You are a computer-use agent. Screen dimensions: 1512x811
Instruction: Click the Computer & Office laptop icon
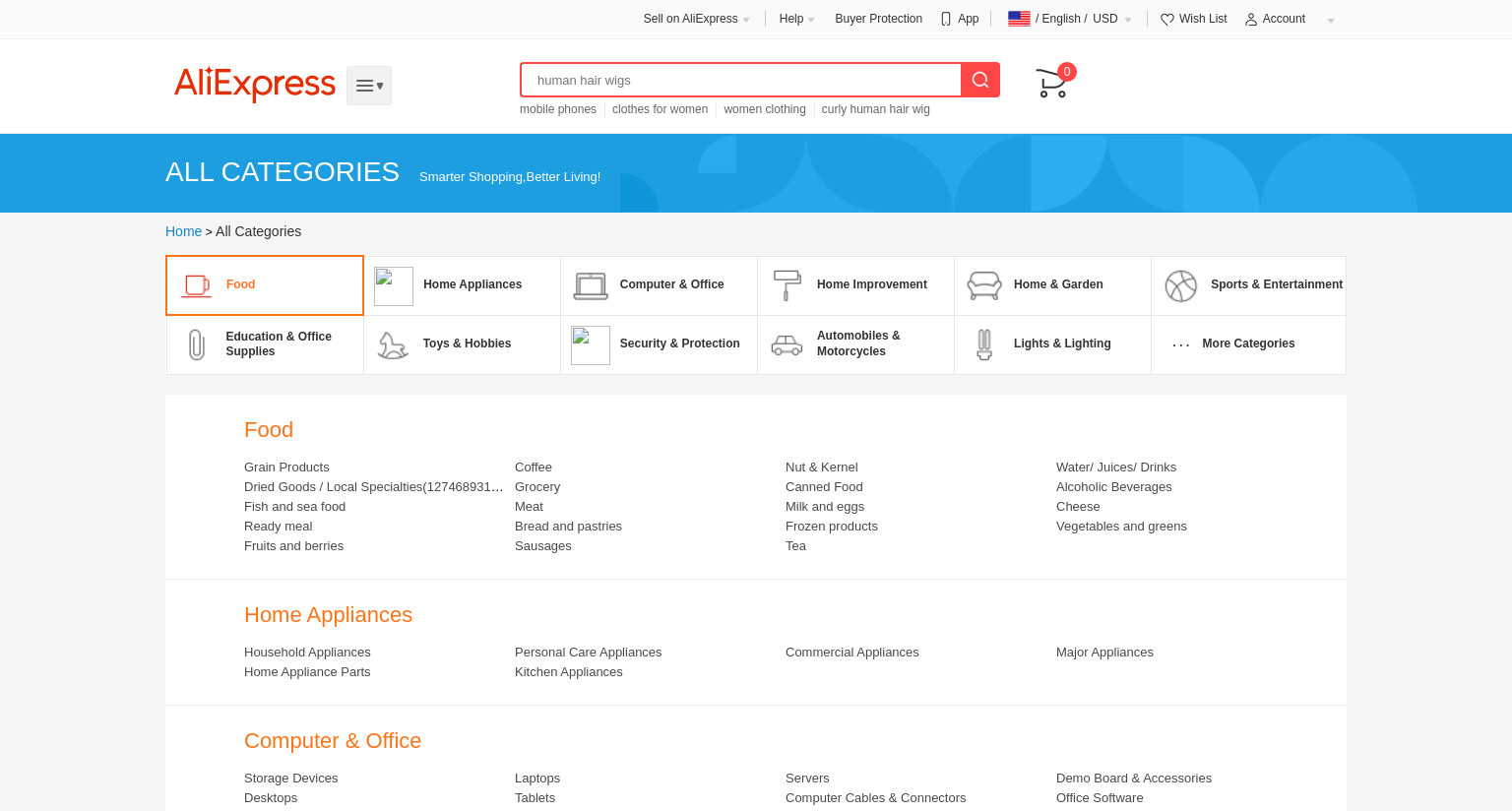591,286
